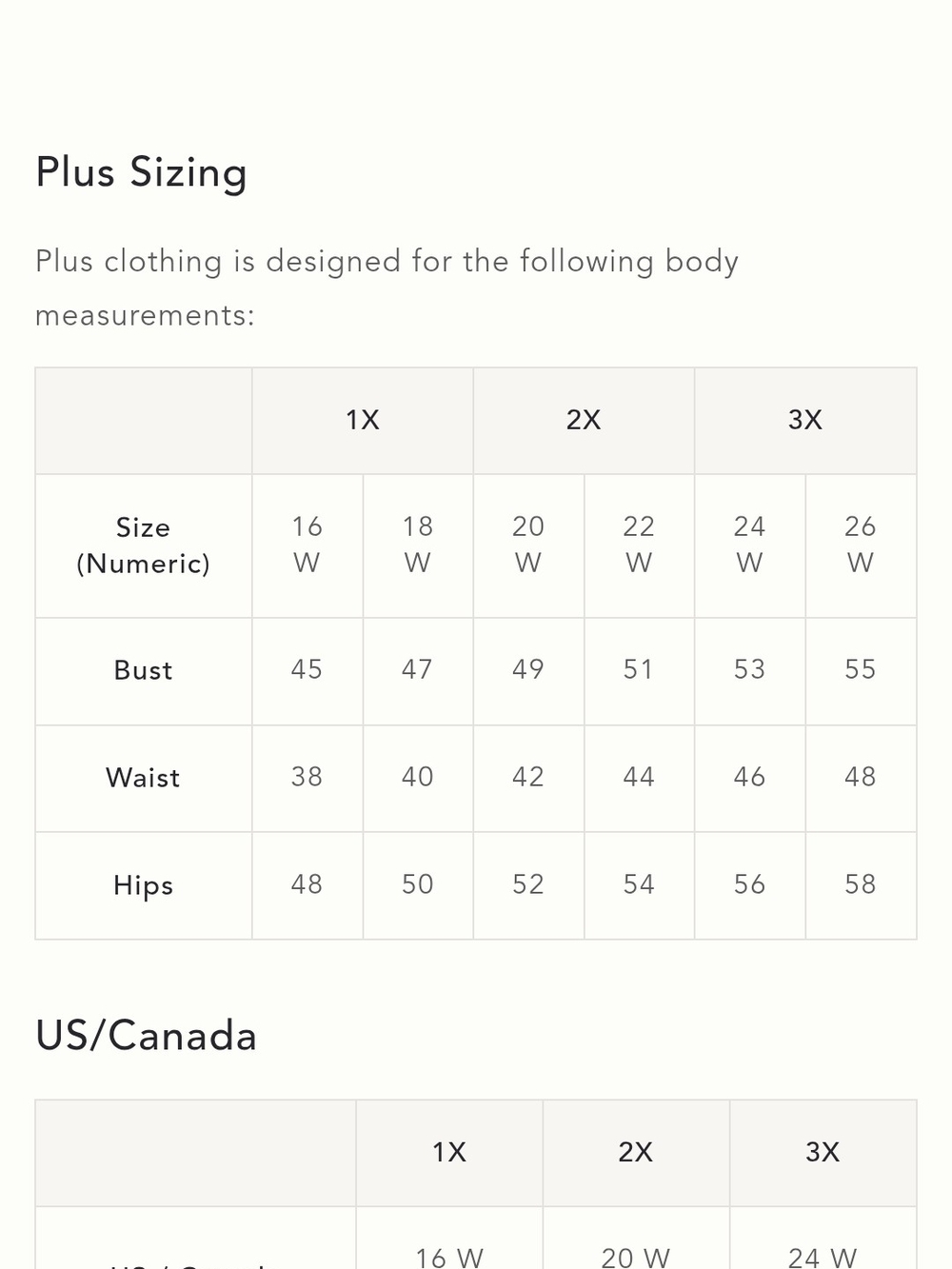
Task: Select the 22 W size cell
Action: pyautogui.click(x=639, y=545)
